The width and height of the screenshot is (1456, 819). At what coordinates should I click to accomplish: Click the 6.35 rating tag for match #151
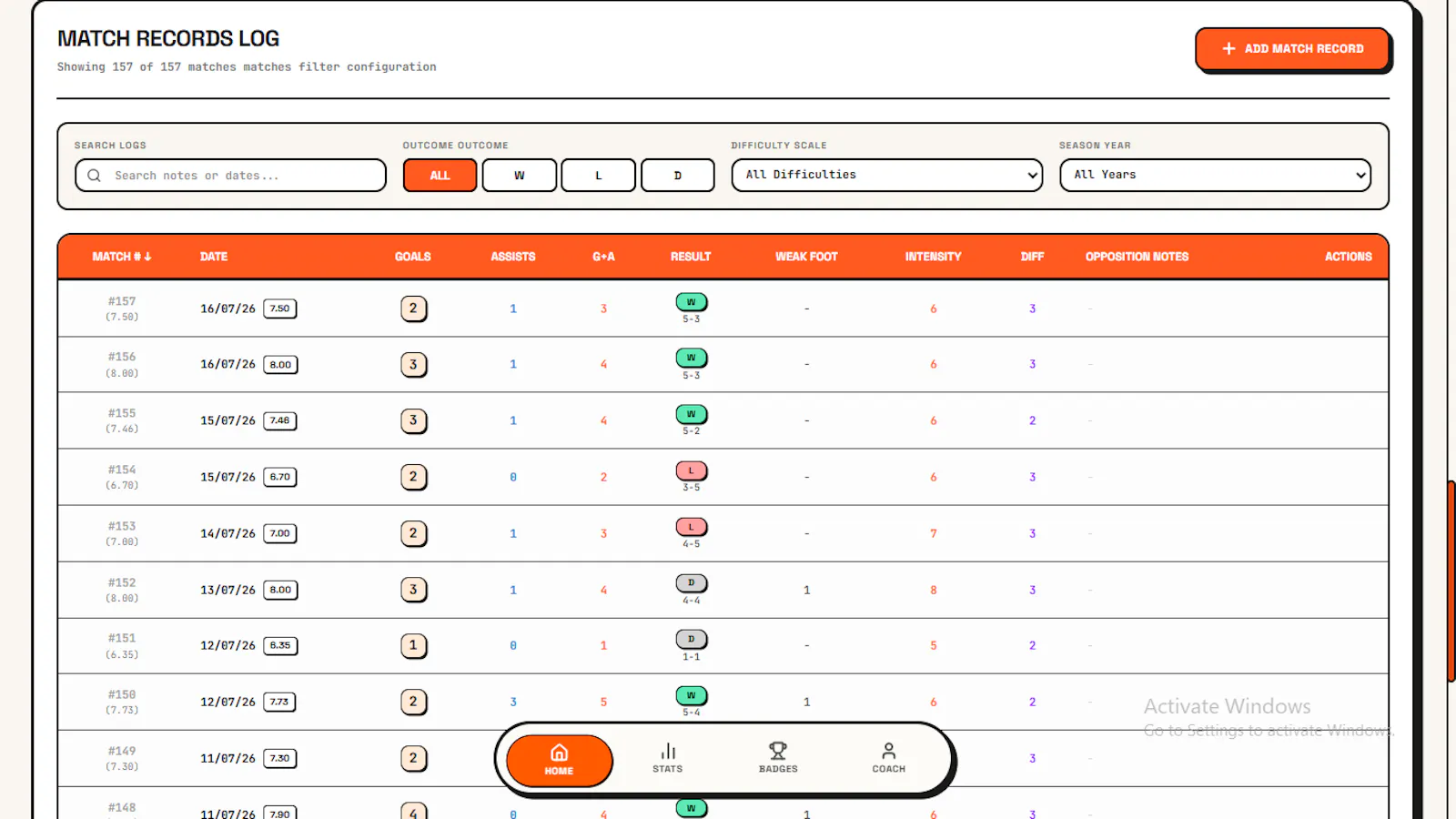coord(280,646)
